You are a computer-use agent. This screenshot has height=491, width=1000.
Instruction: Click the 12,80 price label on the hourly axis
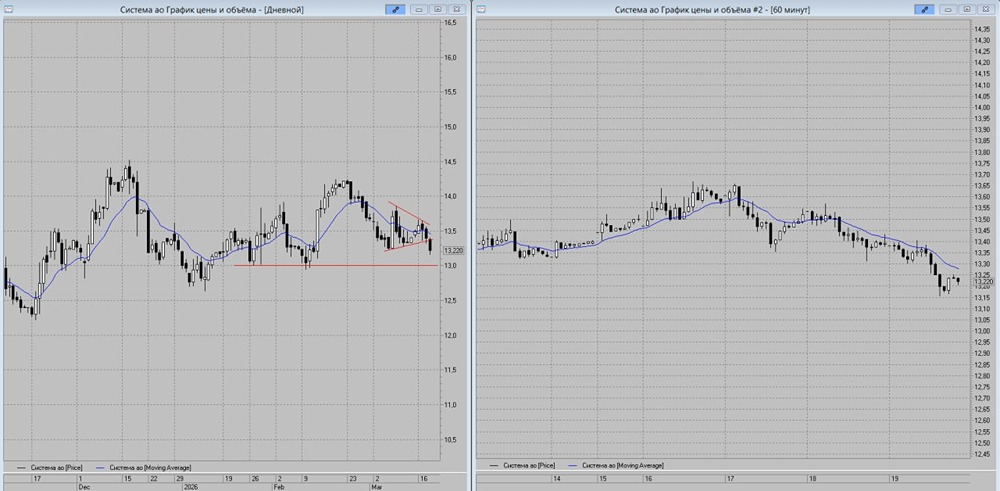pyautogui.click(x=981, y=376)
